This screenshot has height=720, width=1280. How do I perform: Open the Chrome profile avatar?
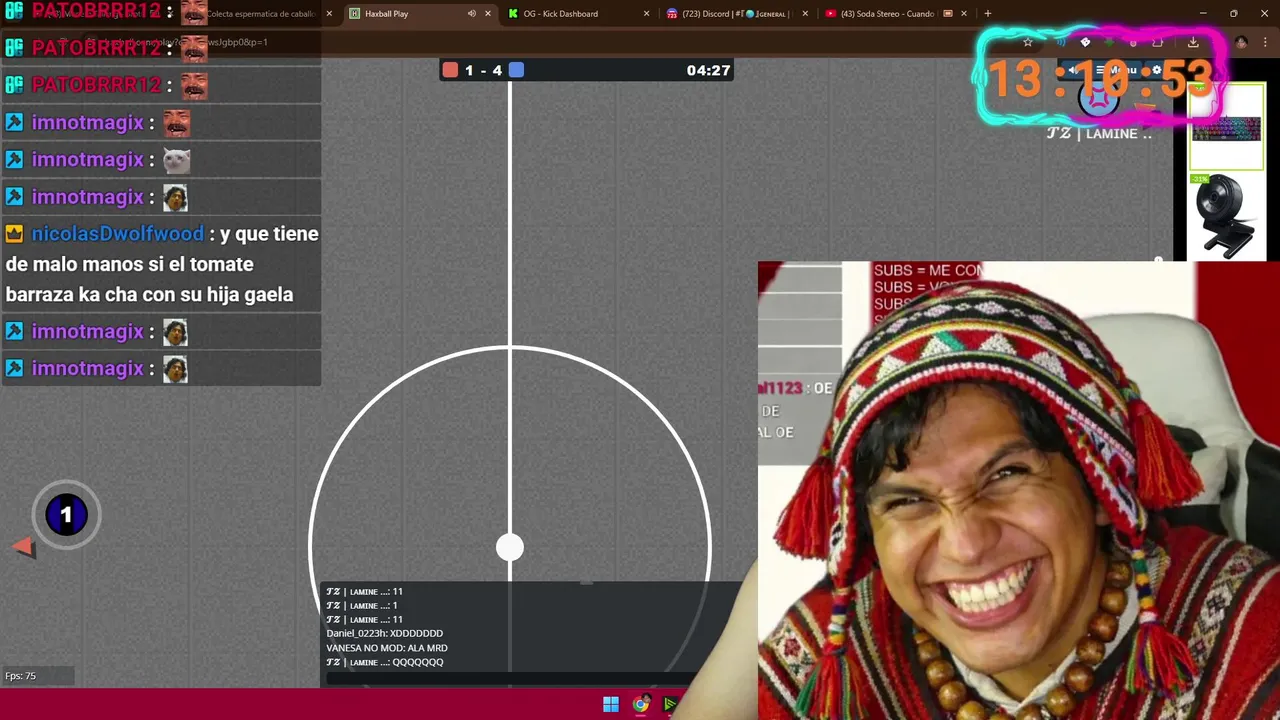[1241, 42]
